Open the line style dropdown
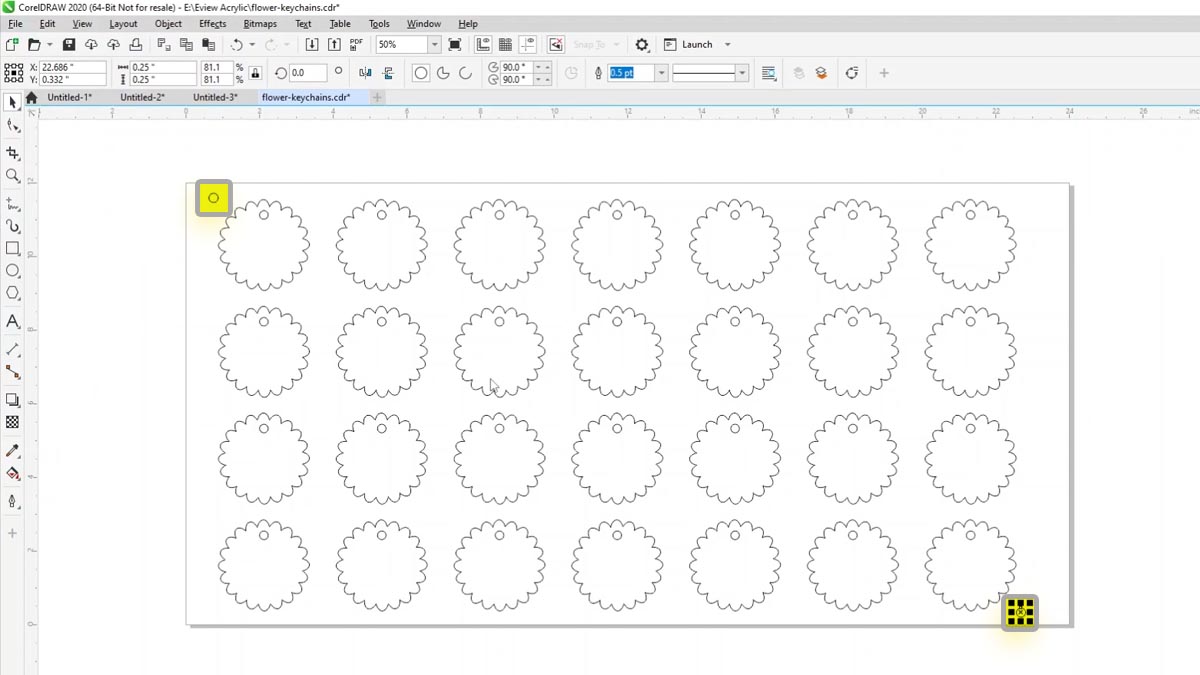Screen dimensions: 1200x675 (741, 73)
